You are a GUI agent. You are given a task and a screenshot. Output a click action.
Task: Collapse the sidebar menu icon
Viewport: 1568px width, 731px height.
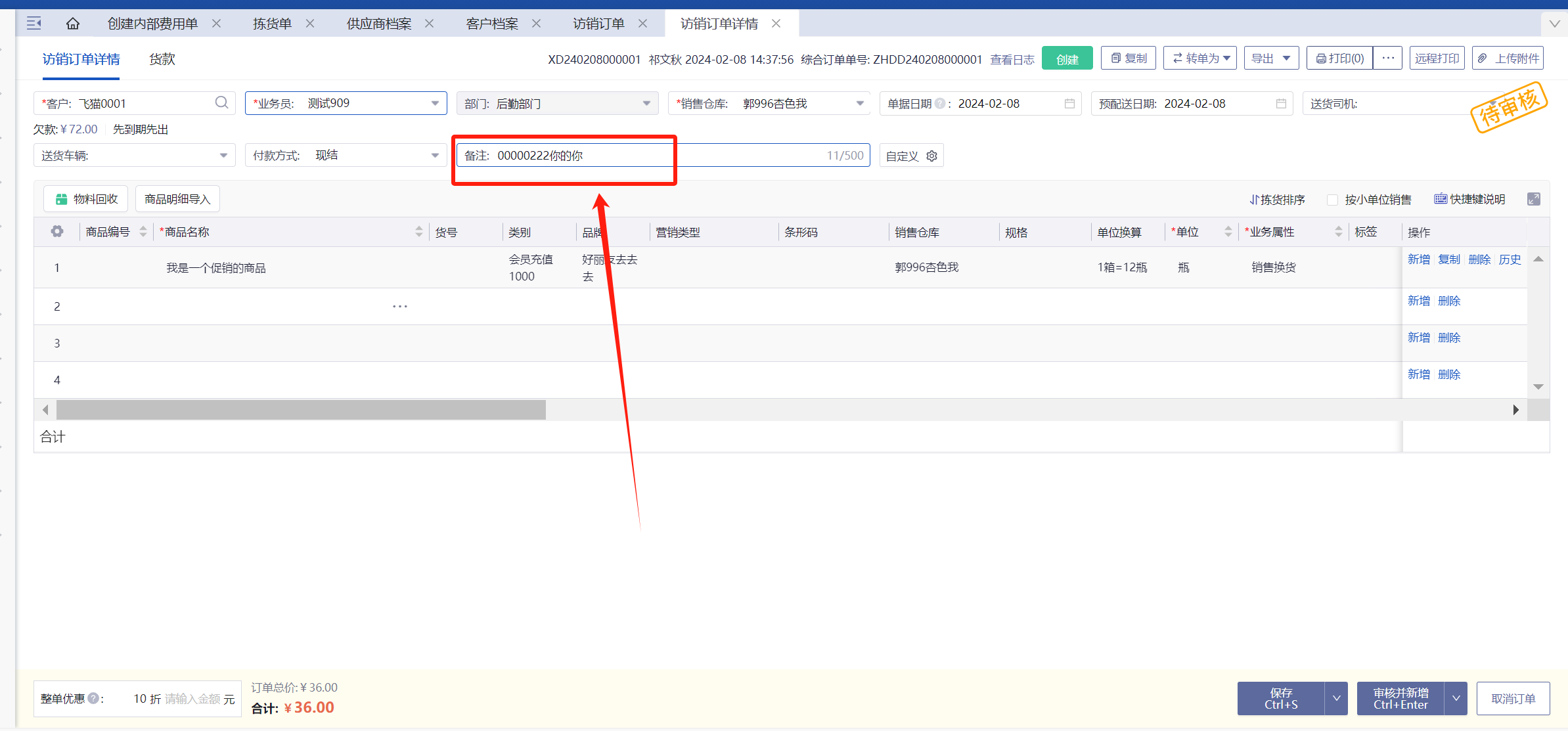[x=34, y=24]
